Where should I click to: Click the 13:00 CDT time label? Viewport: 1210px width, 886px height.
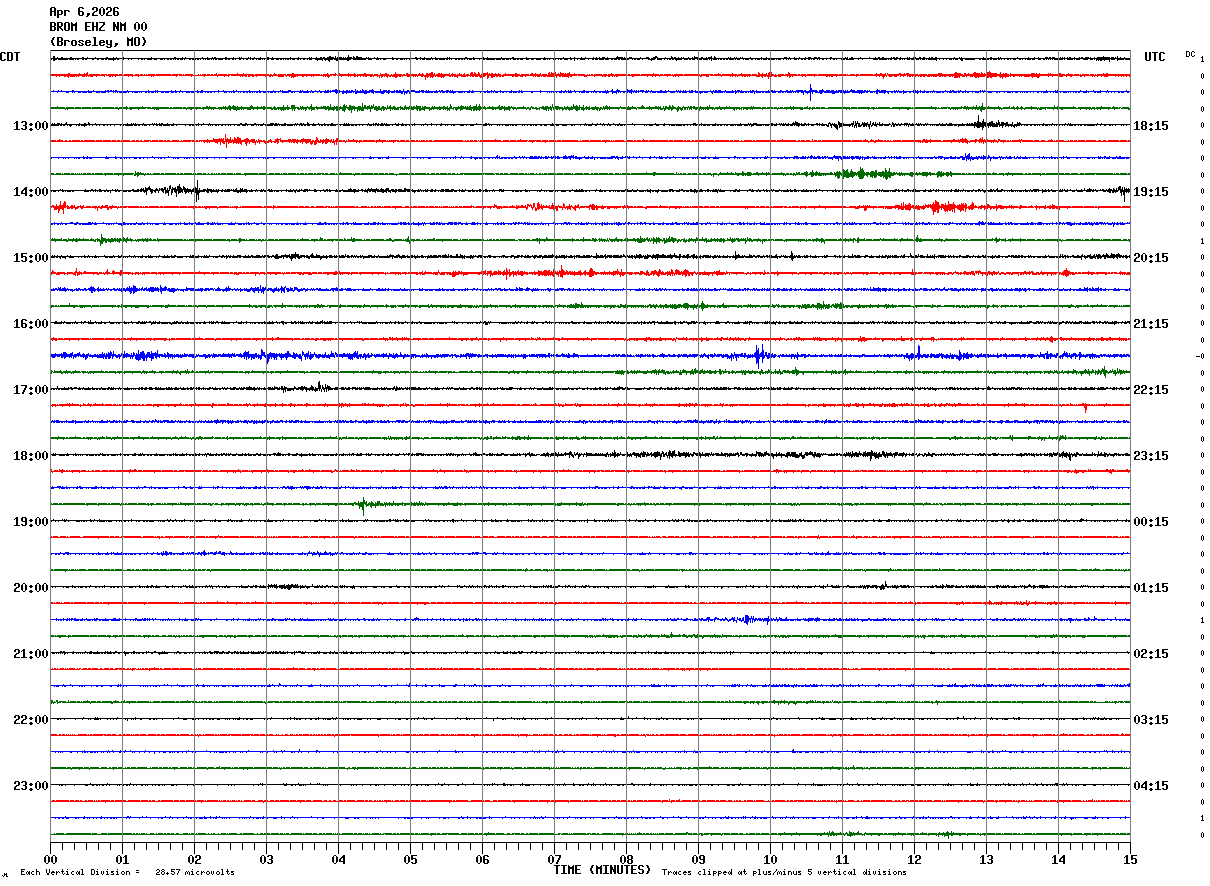[30, 126]
